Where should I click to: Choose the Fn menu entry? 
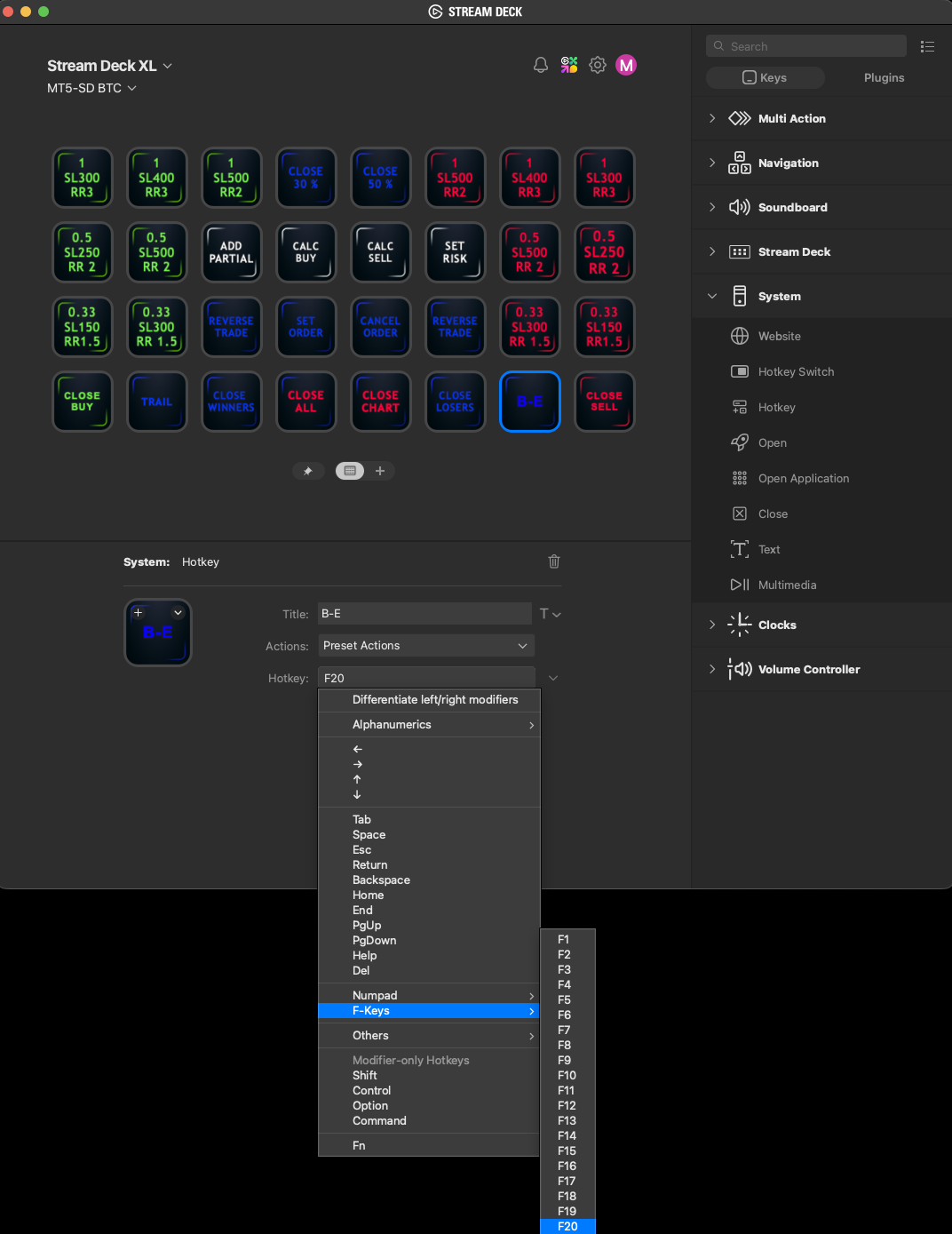429,1146
